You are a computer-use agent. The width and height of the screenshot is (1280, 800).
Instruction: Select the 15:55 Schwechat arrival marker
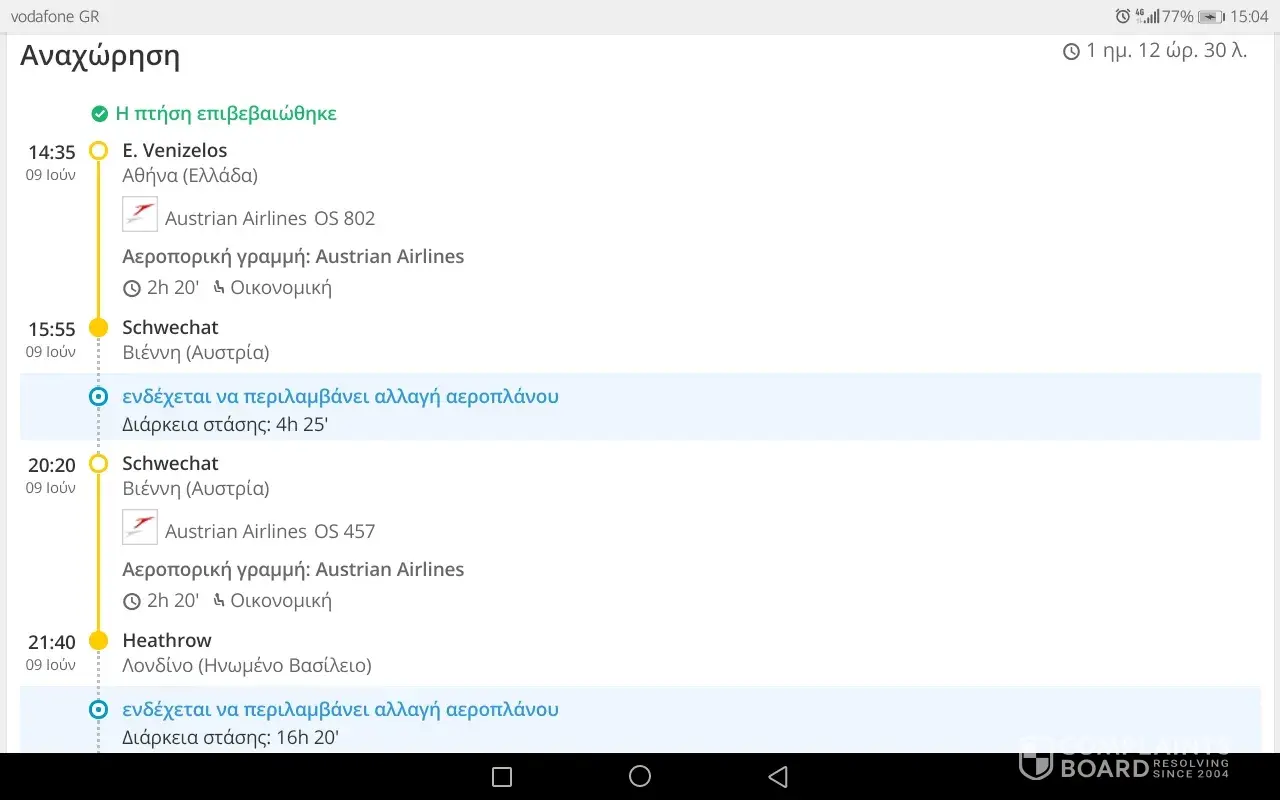click(x=98, y=328)
